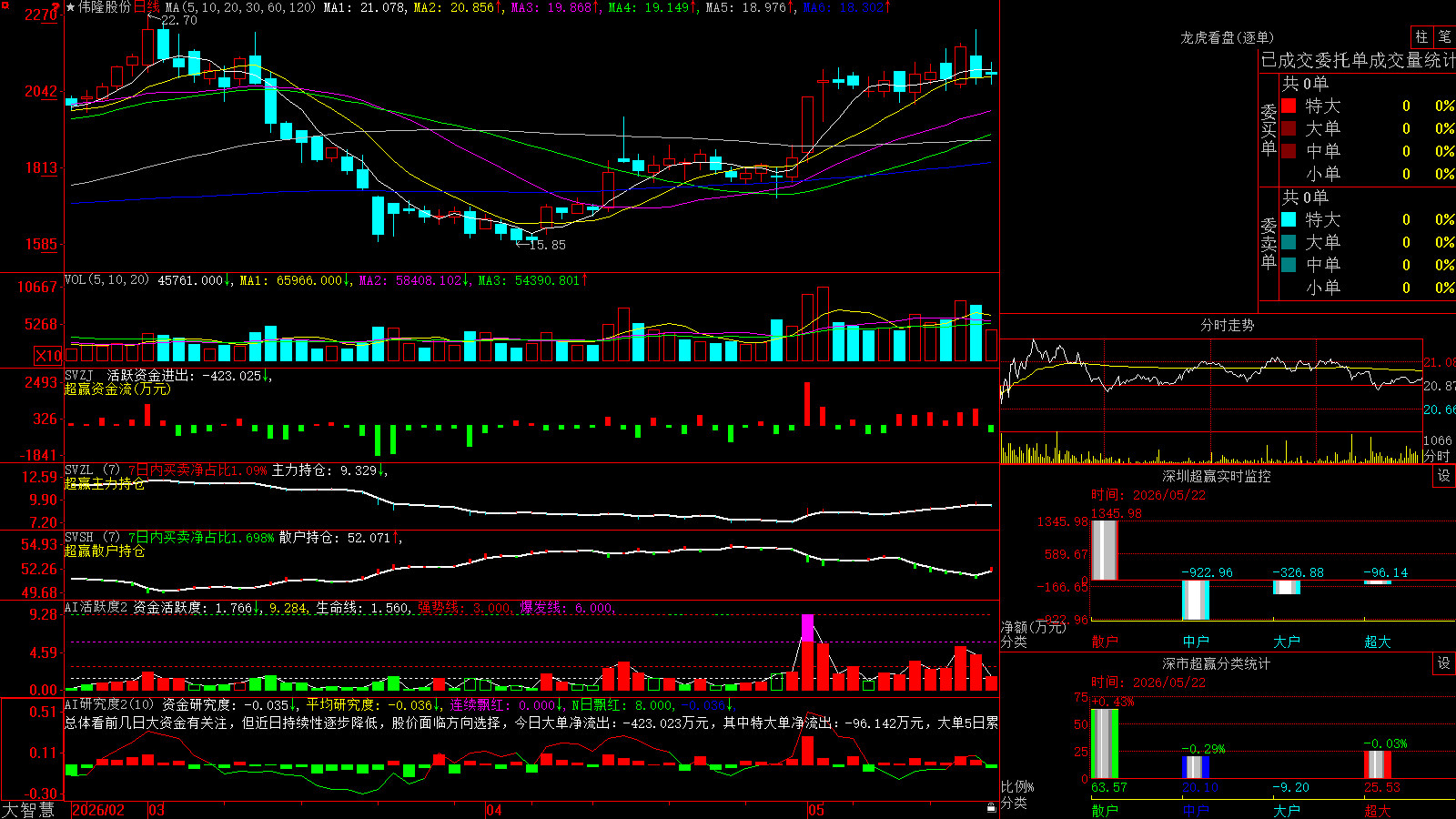The image size is (1456, 819).
Task: Click the 时间: 2026/05/22 in 深圳超赢实时监控
Action: click(x=1148, y=495)
